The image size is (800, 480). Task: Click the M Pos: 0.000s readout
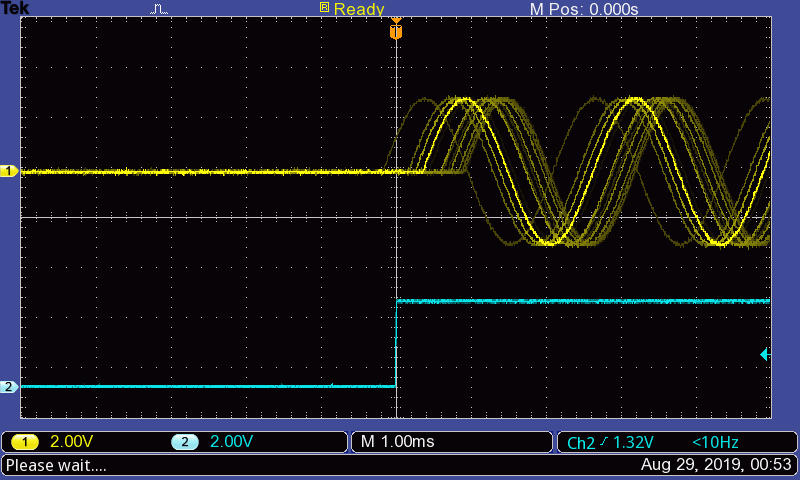[x=583, y=9]
